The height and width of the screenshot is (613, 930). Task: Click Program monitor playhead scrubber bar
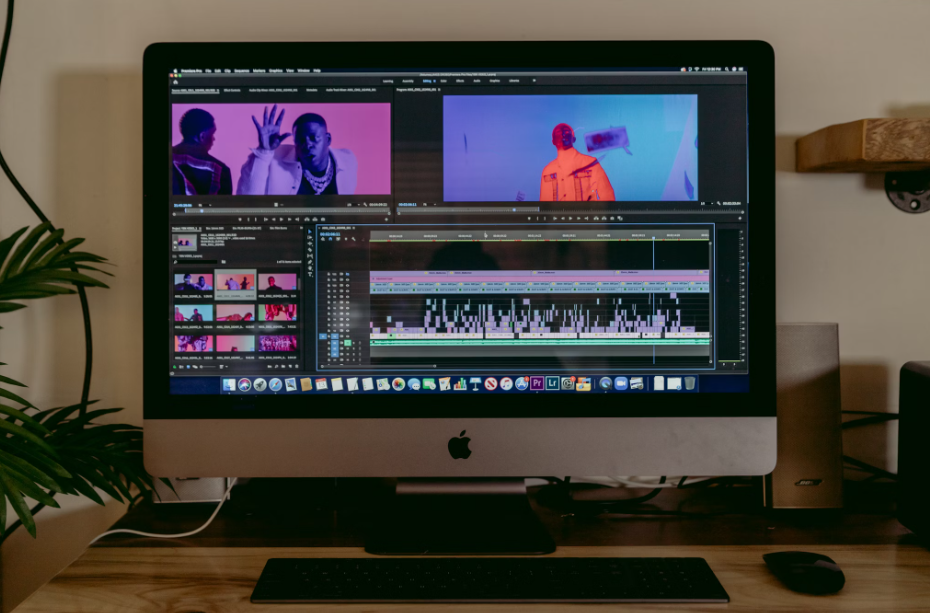point(569,209)
